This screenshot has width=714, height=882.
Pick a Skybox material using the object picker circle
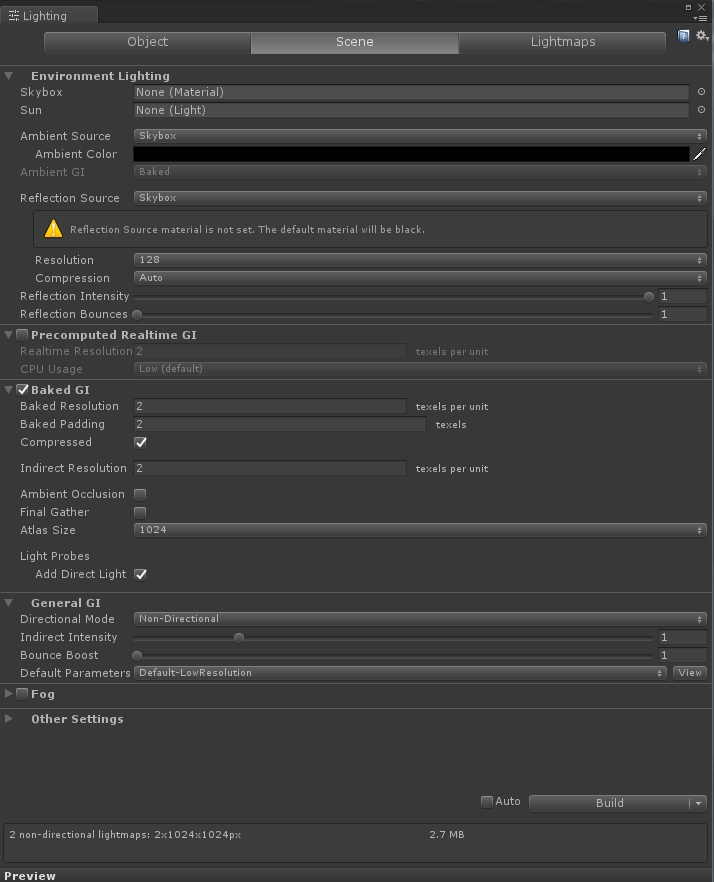701,92
